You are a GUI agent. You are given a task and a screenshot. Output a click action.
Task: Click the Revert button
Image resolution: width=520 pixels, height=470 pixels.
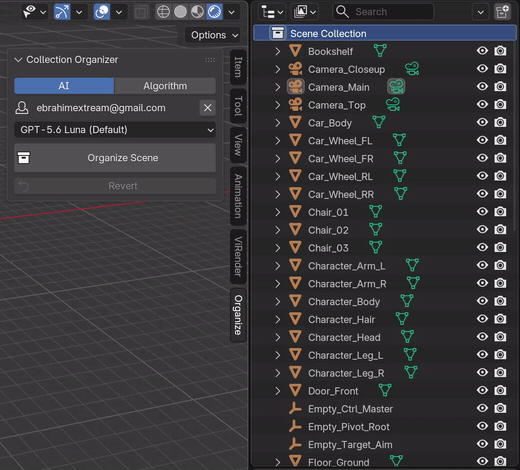(115, 186)
